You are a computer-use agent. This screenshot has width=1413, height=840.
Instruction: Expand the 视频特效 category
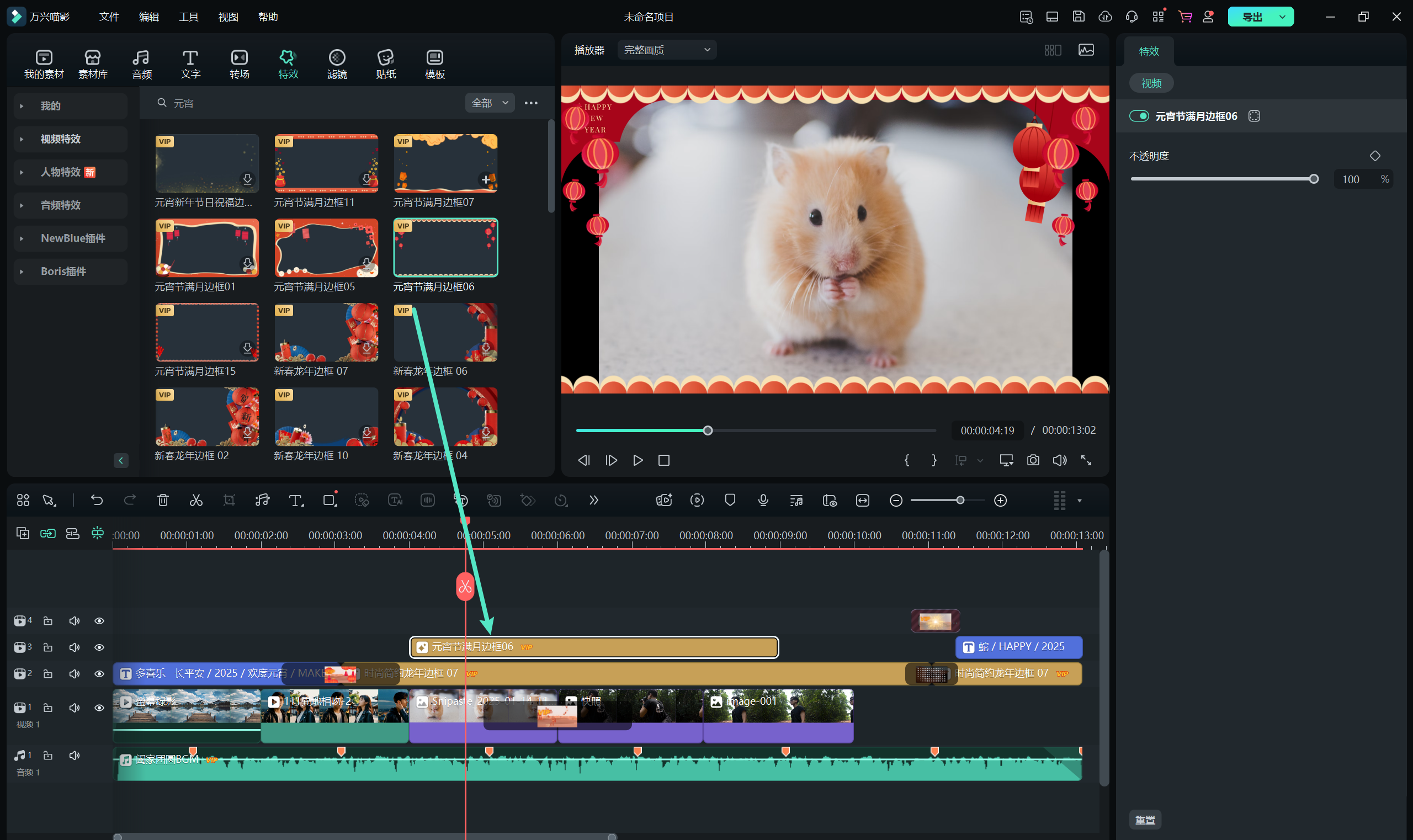61,139
